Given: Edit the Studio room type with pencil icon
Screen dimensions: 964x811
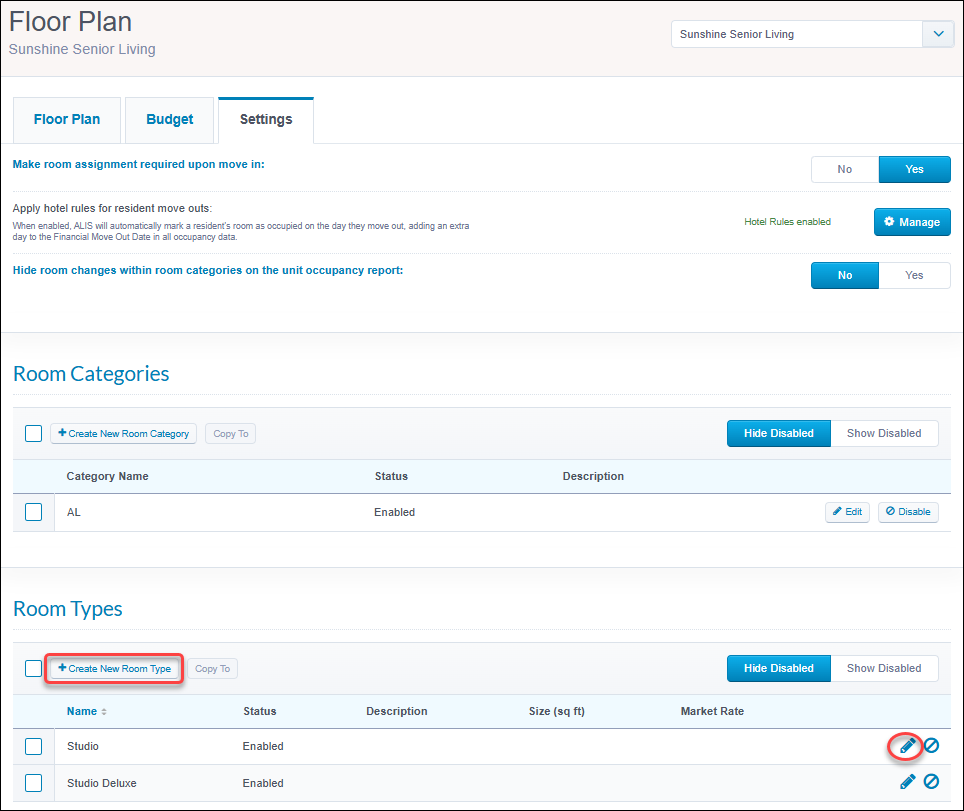Looking at the screenshot, I should [907, 746].
